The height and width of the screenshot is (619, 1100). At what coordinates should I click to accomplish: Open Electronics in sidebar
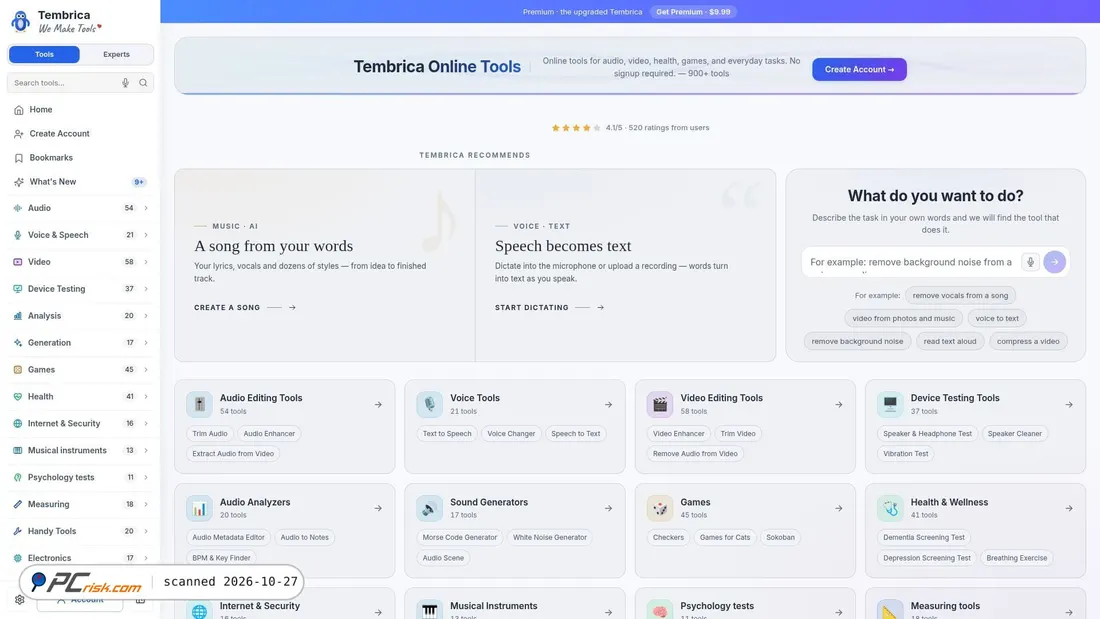(80, 558)
